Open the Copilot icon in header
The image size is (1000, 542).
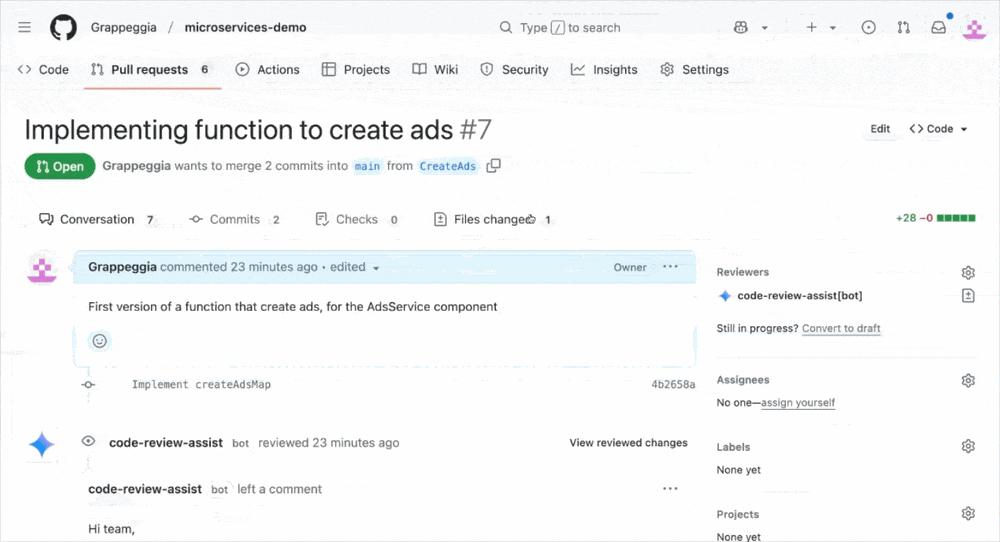tap(741, 28)
